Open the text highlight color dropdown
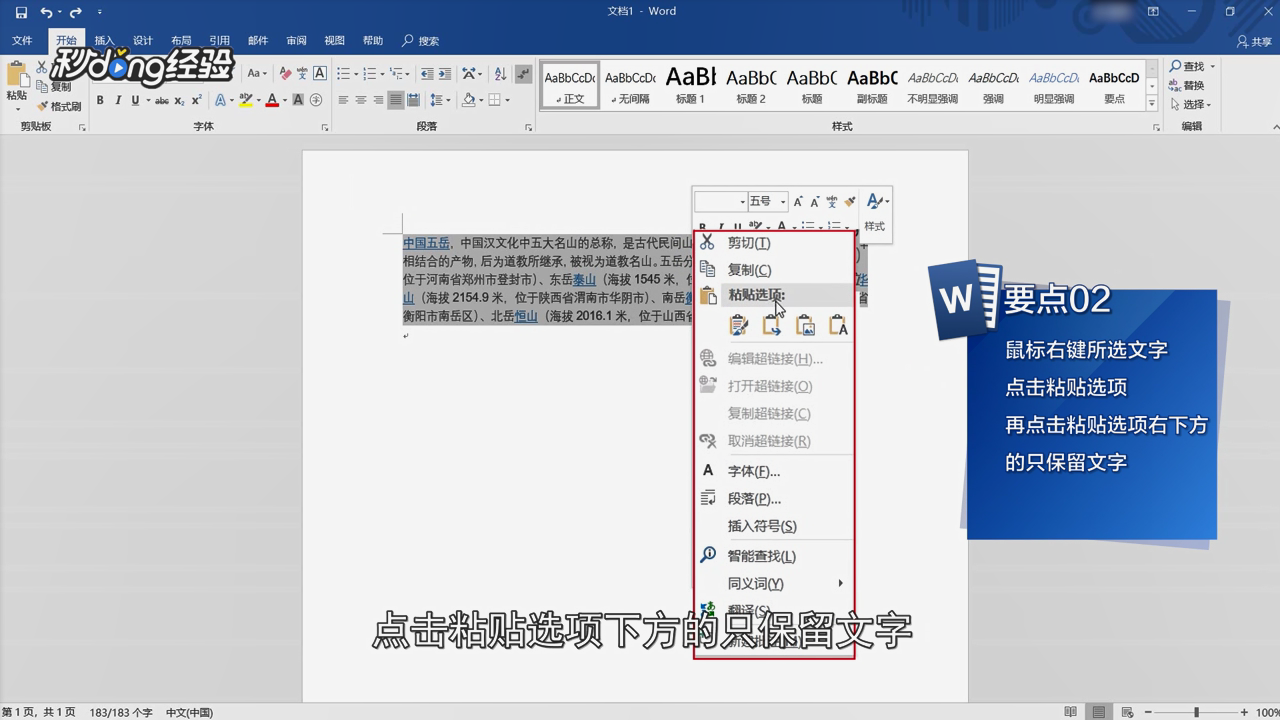This screenshot has width=1280, height=720. coord(258,100)
